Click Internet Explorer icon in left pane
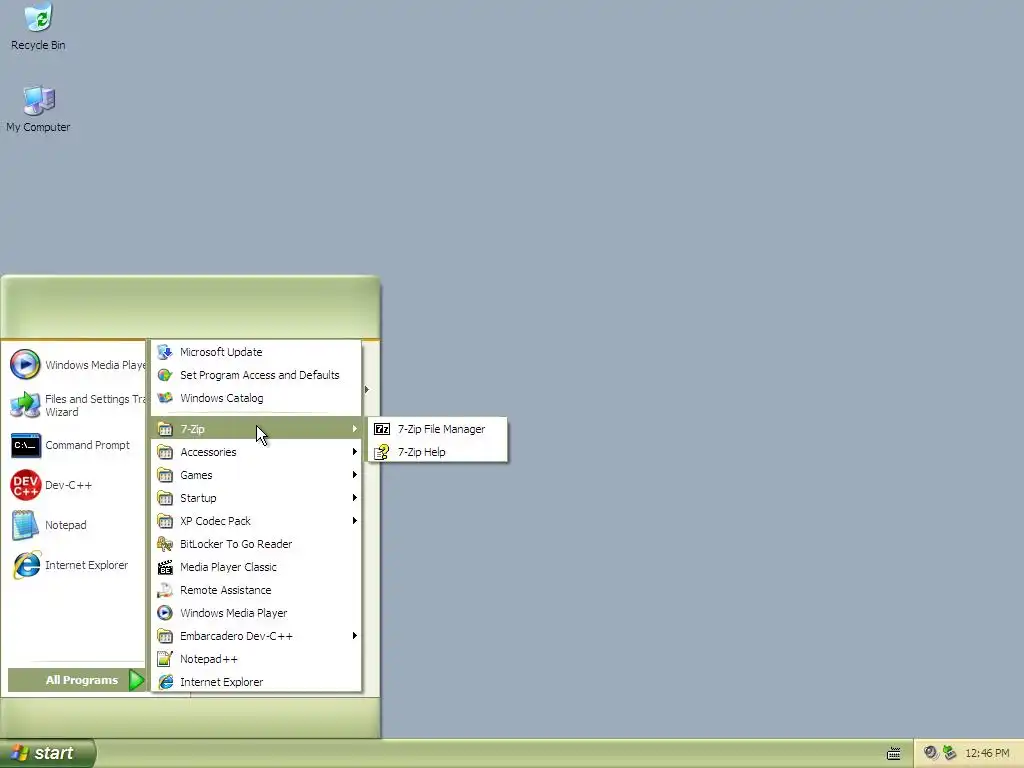The image size is (1024, 768). point(25,565)
